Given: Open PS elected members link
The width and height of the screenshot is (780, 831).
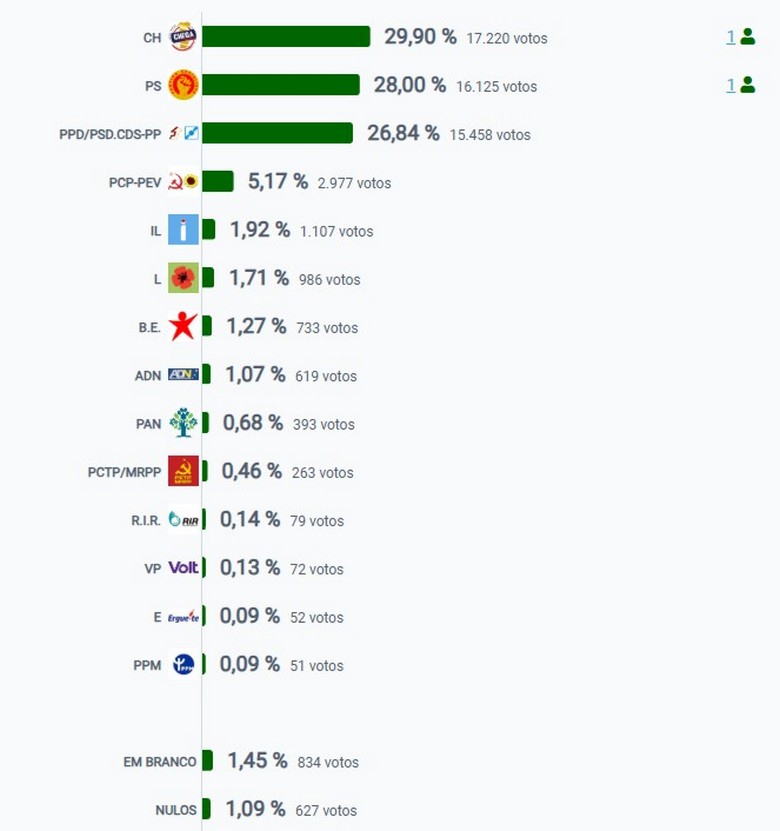Looking at the screenshot, I should pyautogui.click(x=731, y=85).
